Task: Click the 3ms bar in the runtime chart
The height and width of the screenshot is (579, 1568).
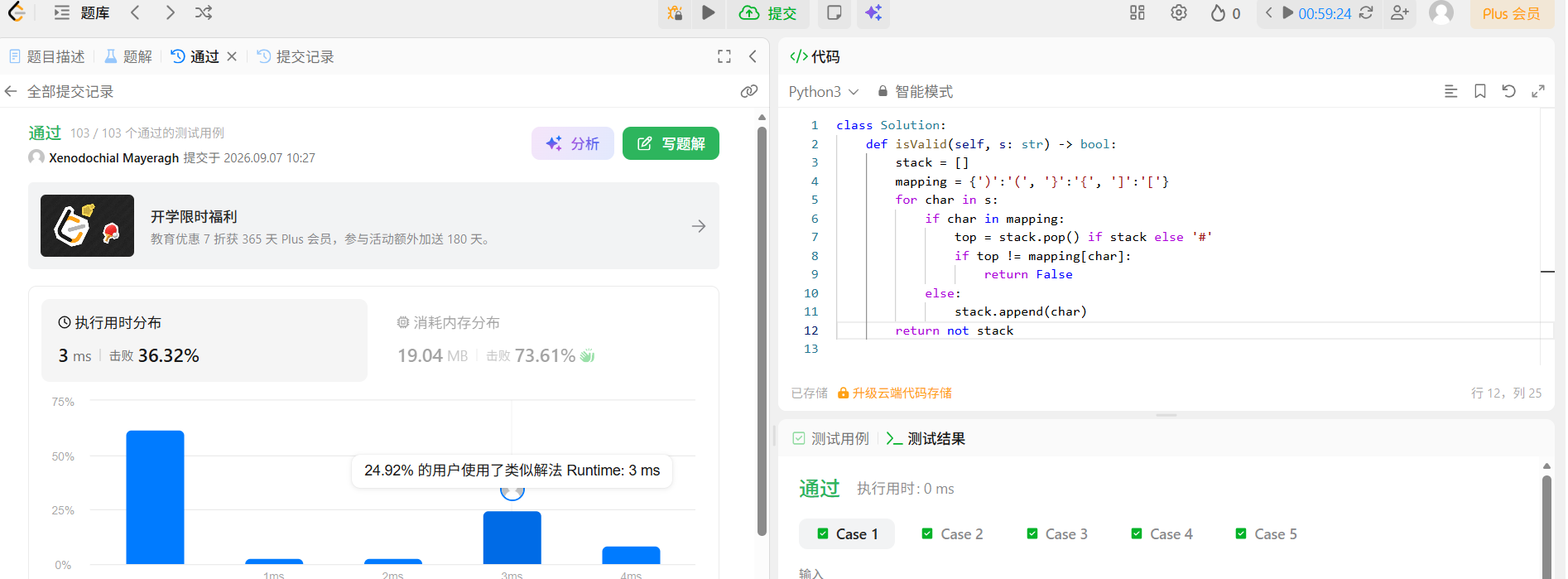Action: [512, 538]
